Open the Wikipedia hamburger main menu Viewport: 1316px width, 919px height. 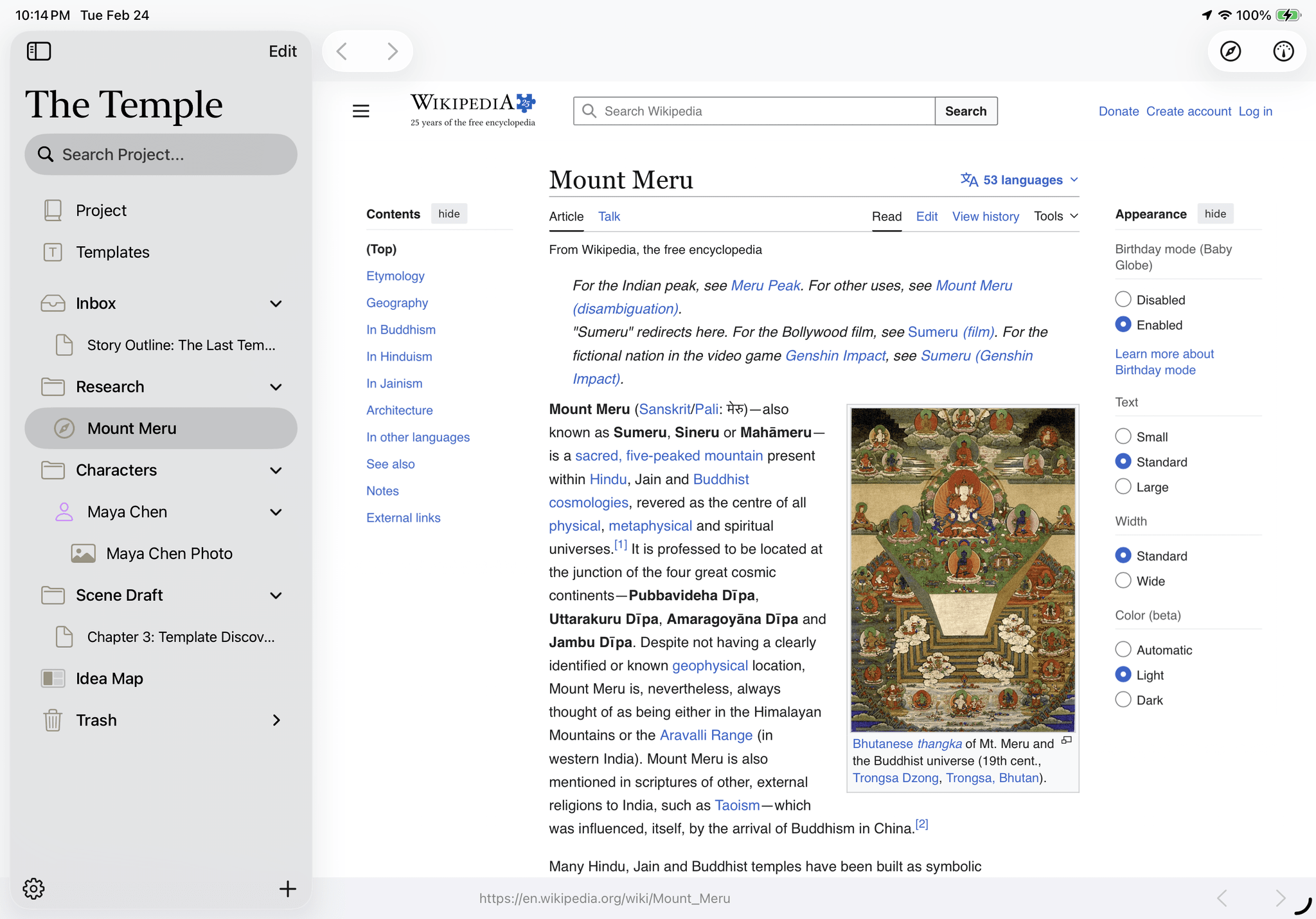coord(361,111)
